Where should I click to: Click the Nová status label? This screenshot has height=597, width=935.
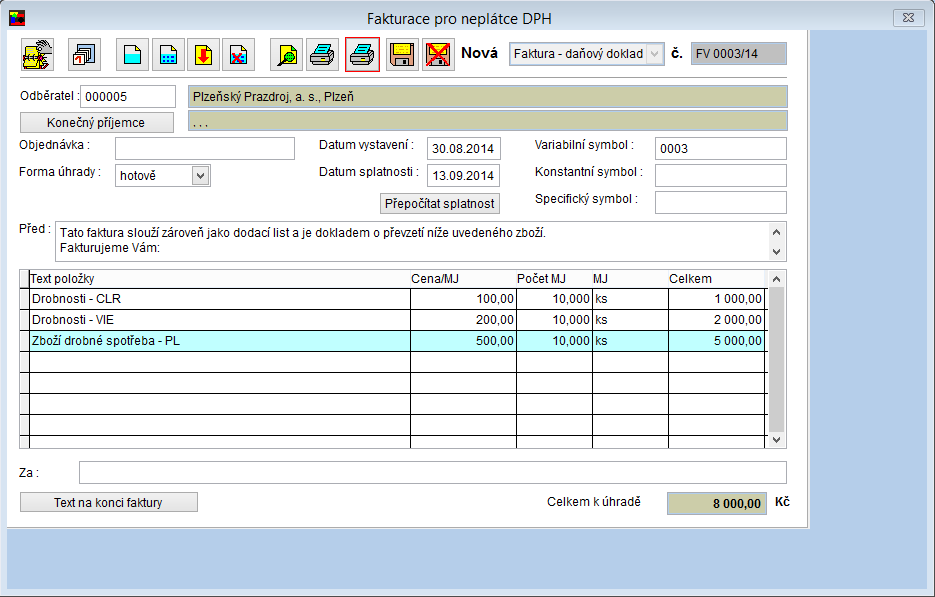pyautogui.click(x=479, y=53)
